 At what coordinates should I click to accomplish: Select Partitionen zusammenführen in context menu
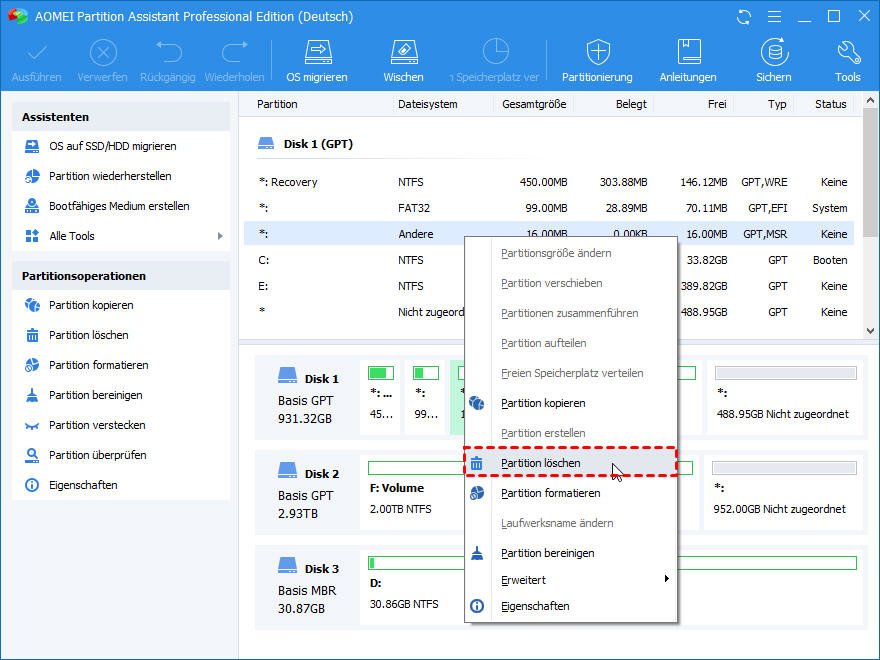click(570, 313)
